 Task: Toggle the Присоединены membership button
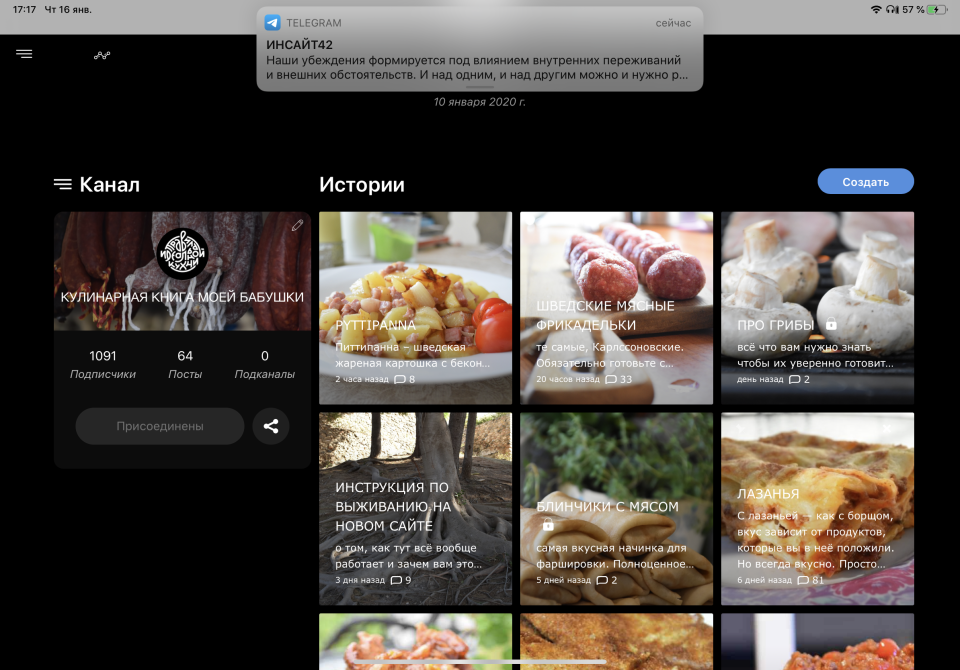(x=160, y=426)
